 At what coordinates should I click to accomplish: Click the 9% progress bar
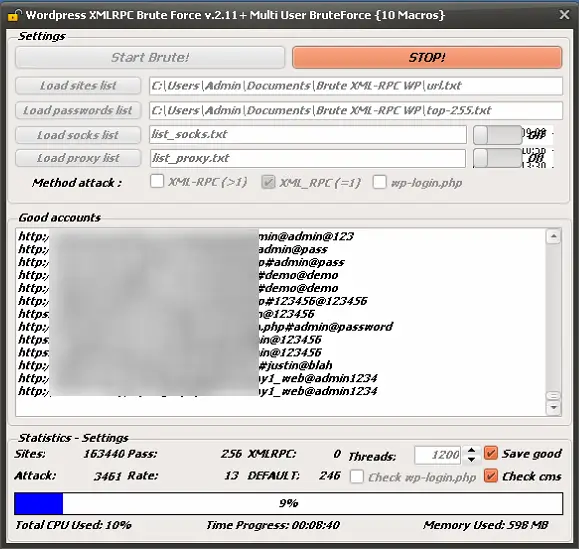click(x=288, y=503)
